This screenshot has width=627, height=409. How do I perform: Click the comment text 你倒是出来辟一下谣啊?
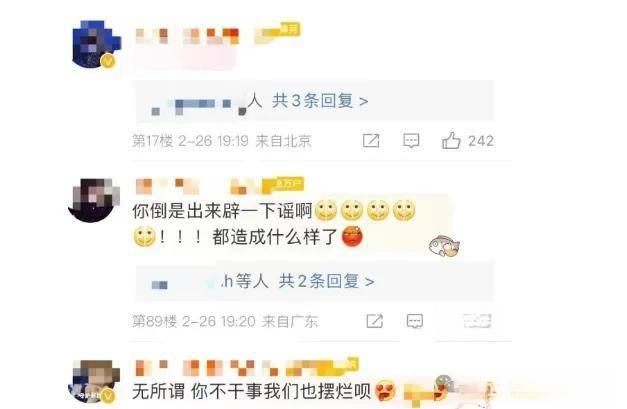click(222, 211)
